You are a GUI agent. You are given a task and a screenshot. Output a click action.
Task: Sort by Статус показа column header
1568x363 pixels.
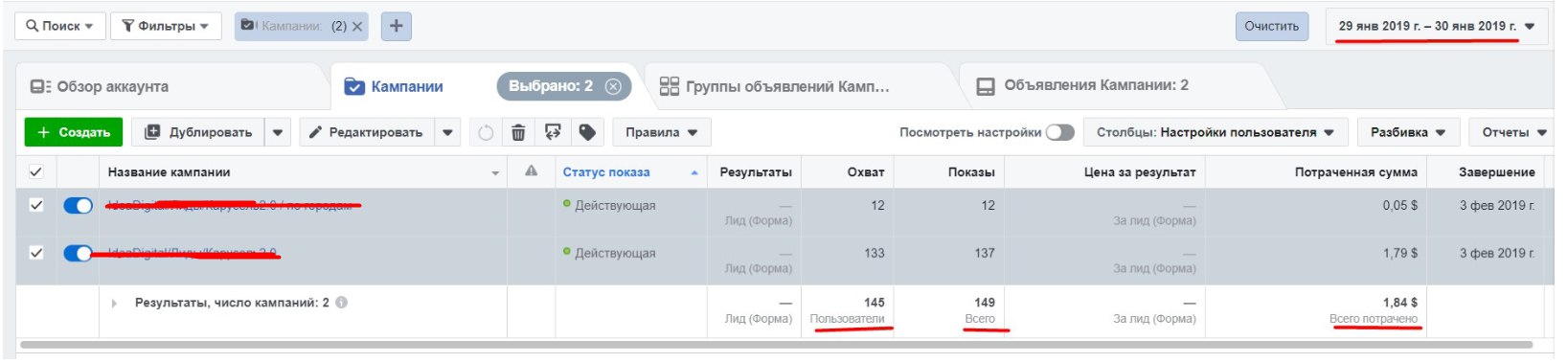(x=631, y=172)
